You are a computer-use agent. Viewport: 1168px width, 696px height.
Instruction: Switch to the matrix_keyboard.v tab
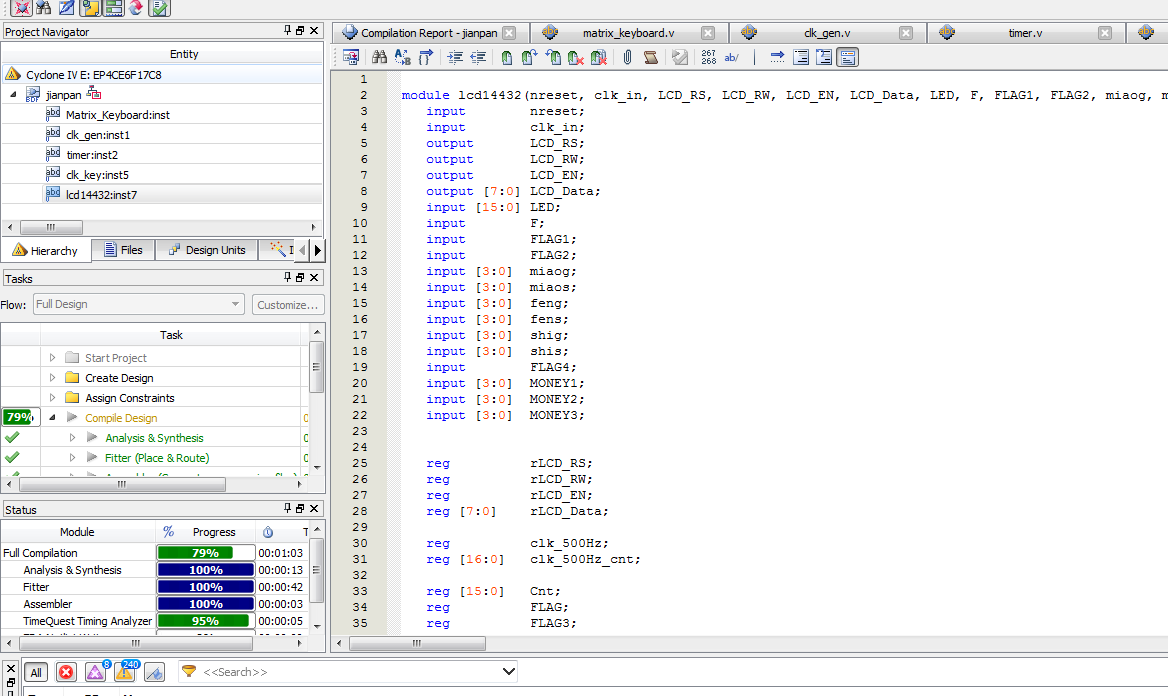coord(628,33)
